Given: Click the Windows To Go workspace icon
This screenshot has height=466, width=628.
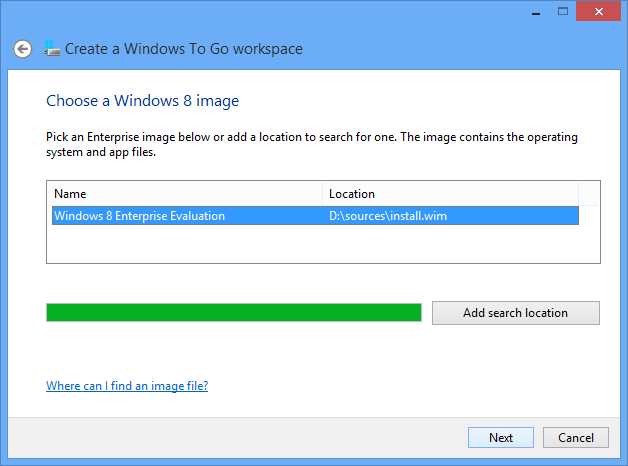Looking at the screenshot, I should point(52,48).
